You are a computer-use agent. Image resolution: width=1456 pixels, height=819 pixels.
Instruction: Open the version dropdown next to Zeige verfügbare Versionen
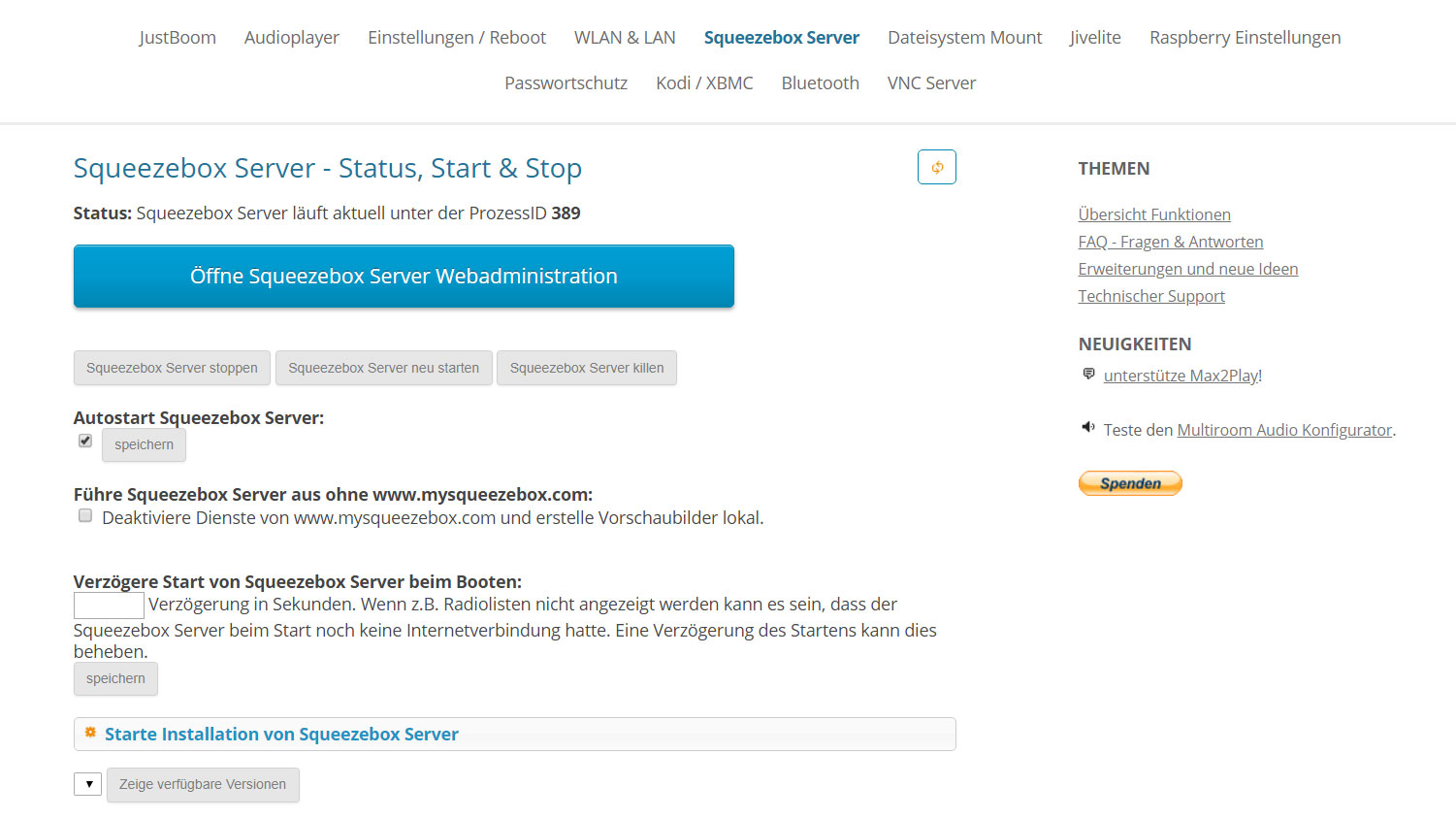click(x=88, y=784)
